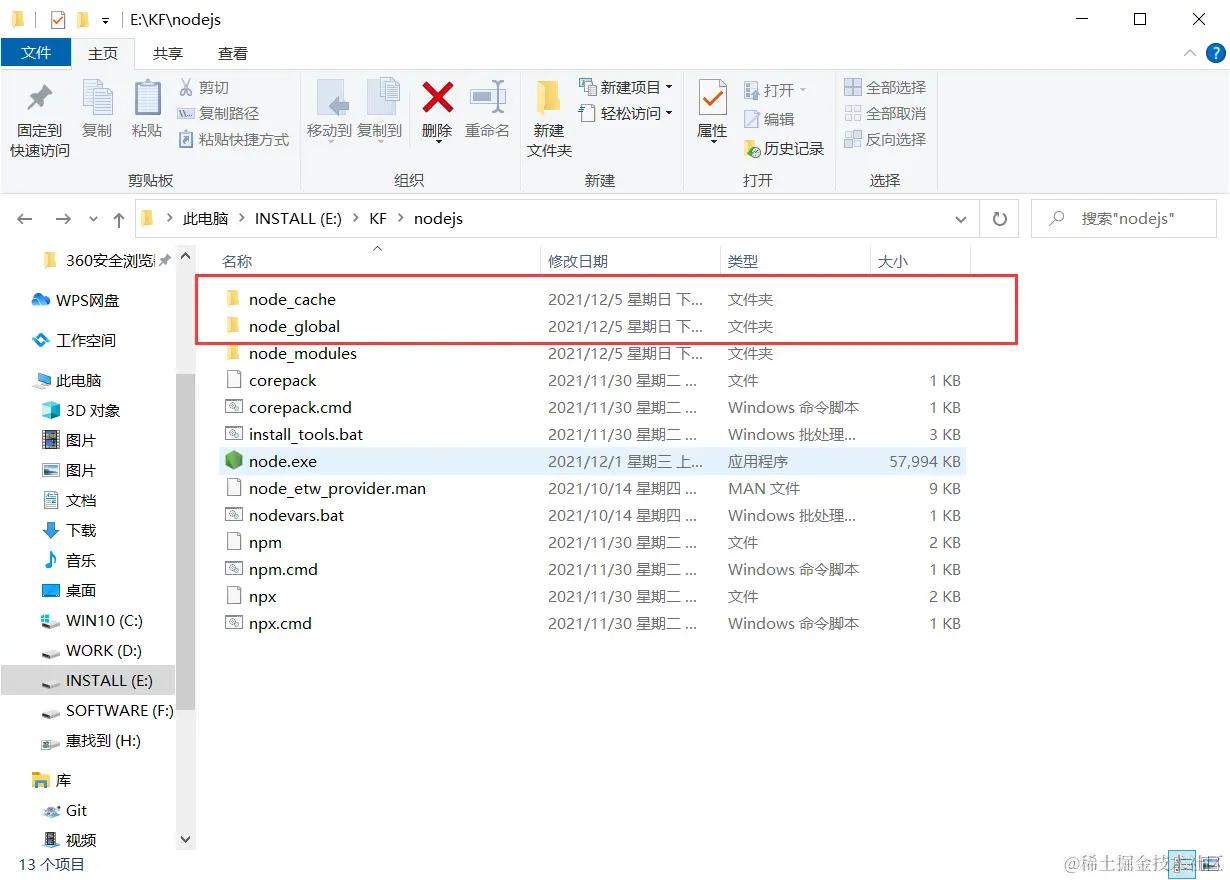Pin to Quick access (固定到快速访问)

(x=40, y=118)
